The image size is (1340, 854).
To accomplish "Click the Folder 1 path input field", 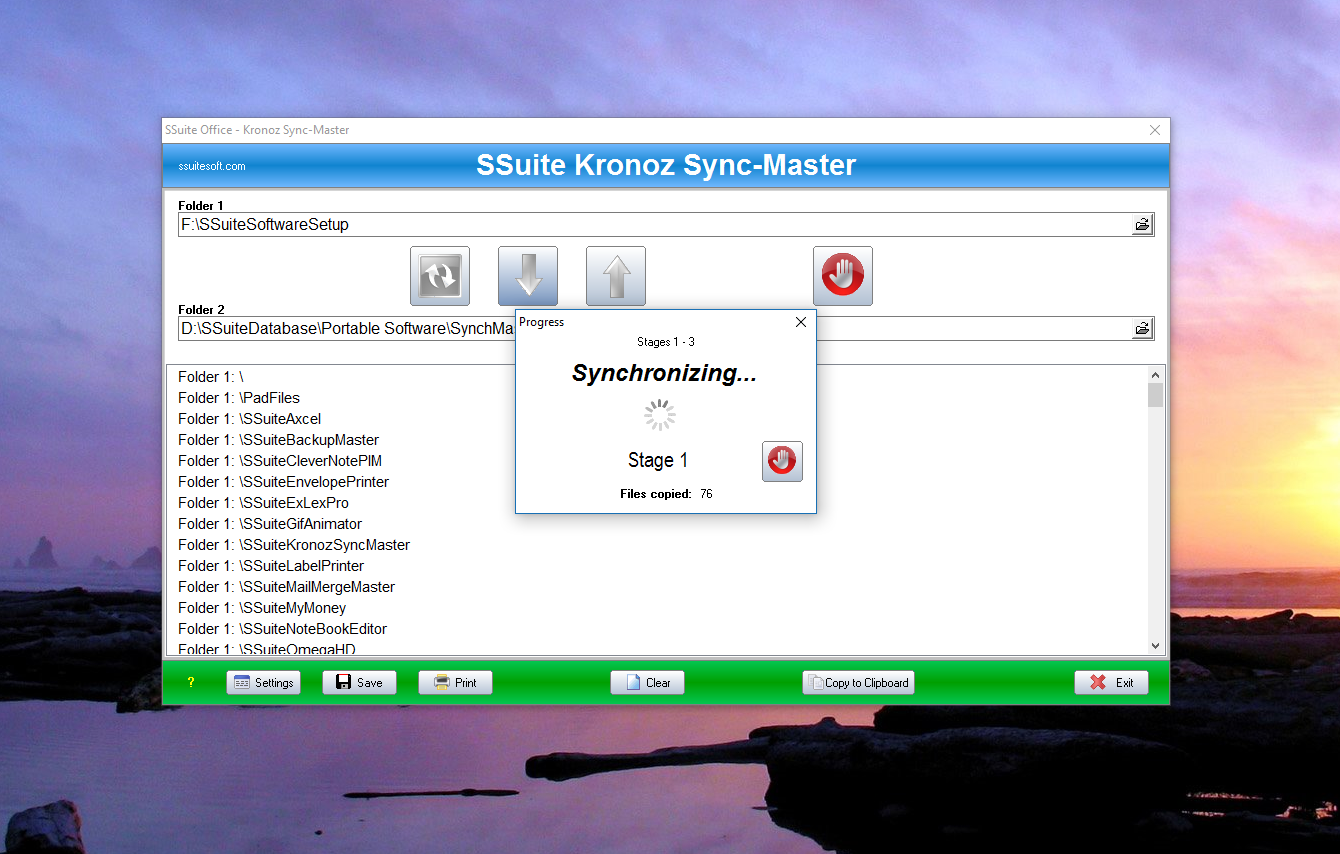I will (x=650, y=225).
